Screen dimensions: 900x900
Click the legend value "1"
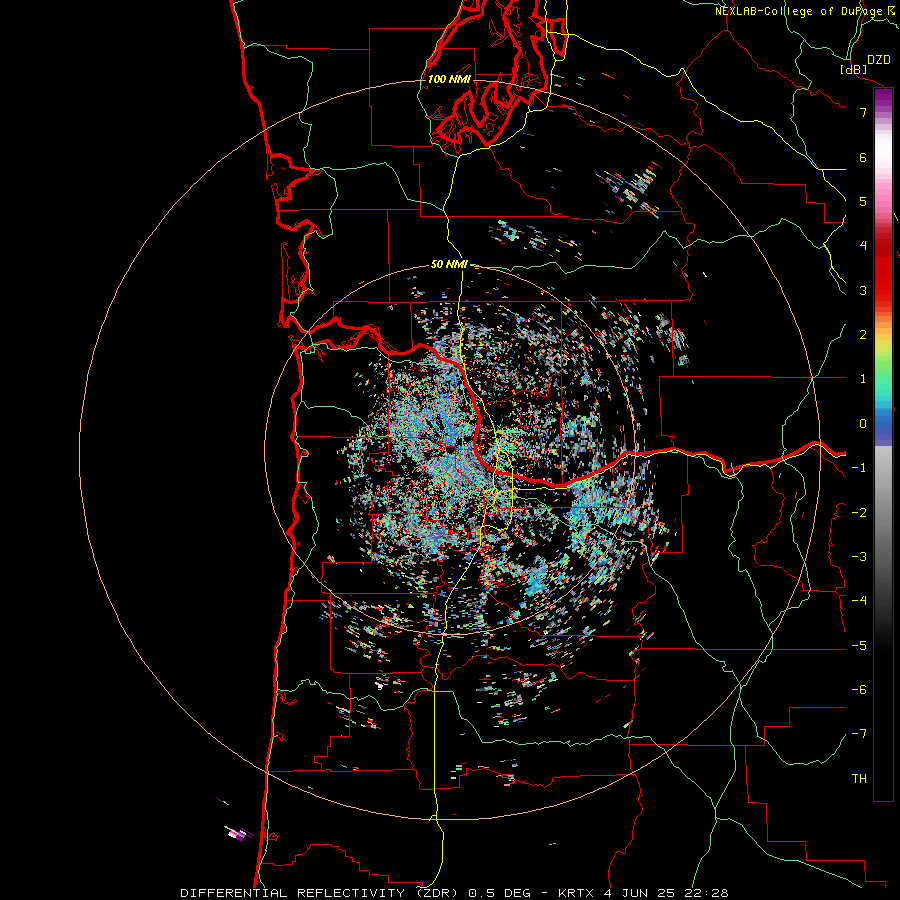click(x=863, y=379)
